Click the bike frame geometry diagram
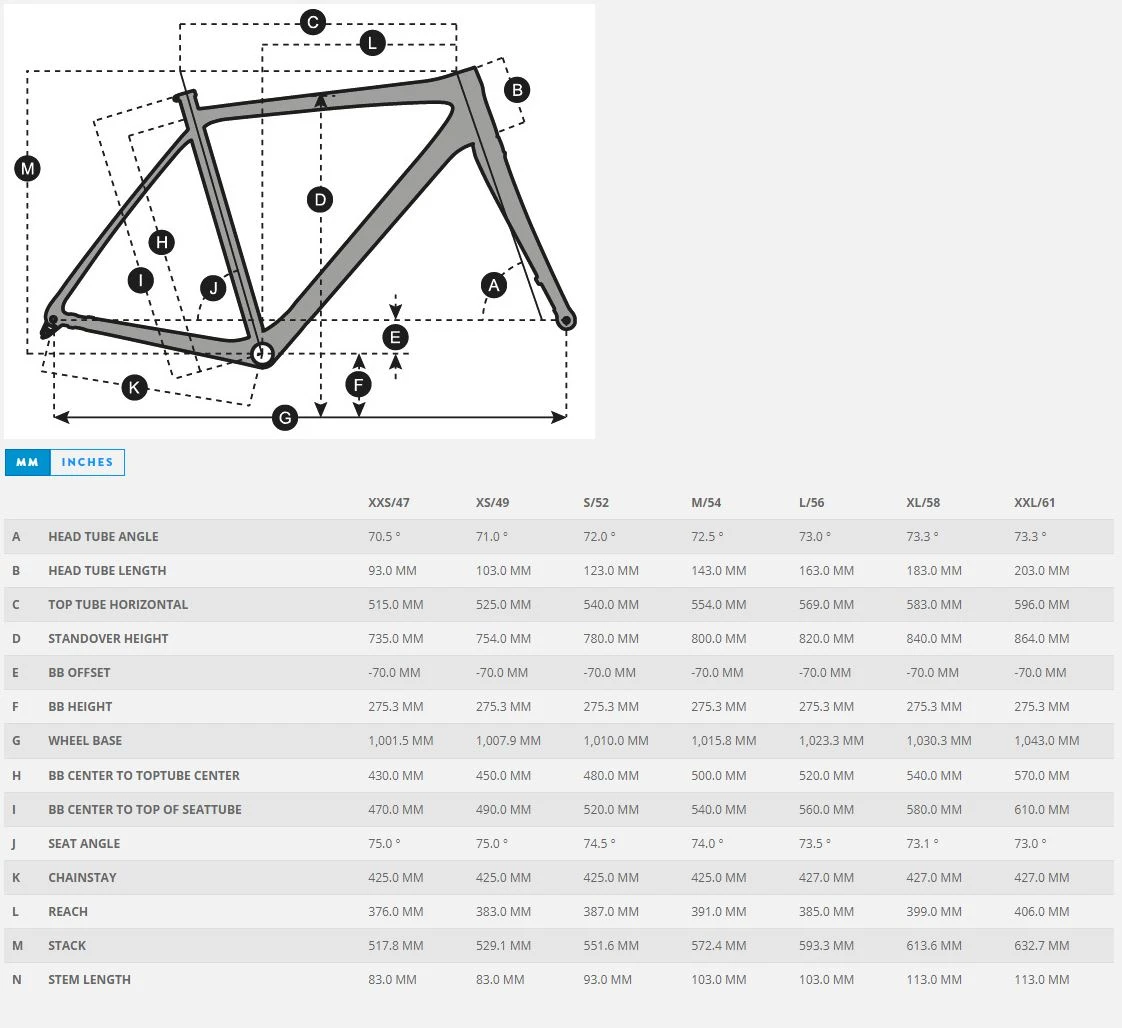The height and width of the screenshot is (1028, 1122). click(x=300, y=220)
